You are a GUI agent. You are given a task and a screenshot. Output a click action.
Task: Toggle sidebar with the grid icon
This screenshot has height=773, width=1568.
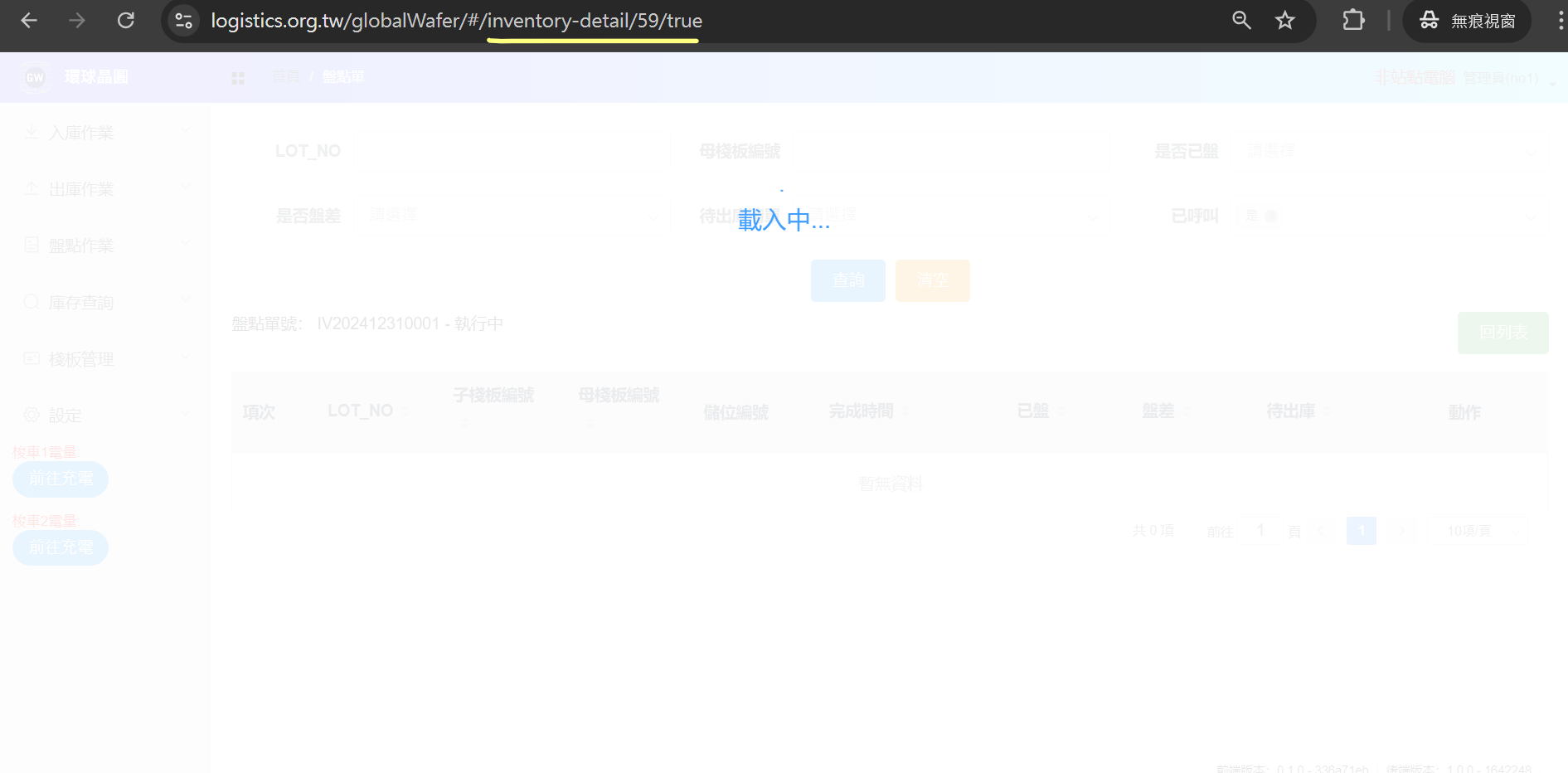[x=238, y=78]
